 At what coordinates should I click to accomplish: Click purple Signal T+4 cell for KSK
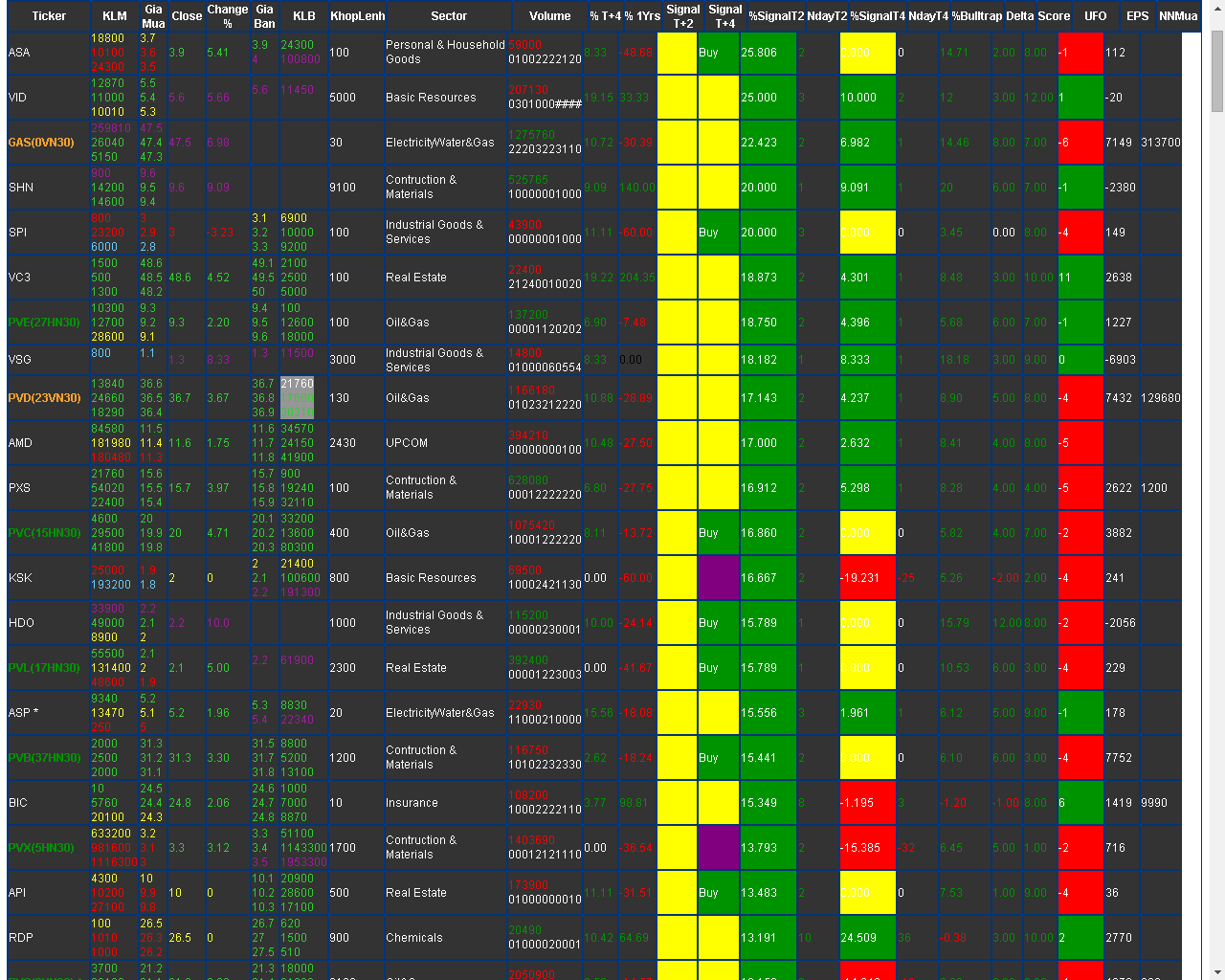pyautogui.click(x=718, y=578)
